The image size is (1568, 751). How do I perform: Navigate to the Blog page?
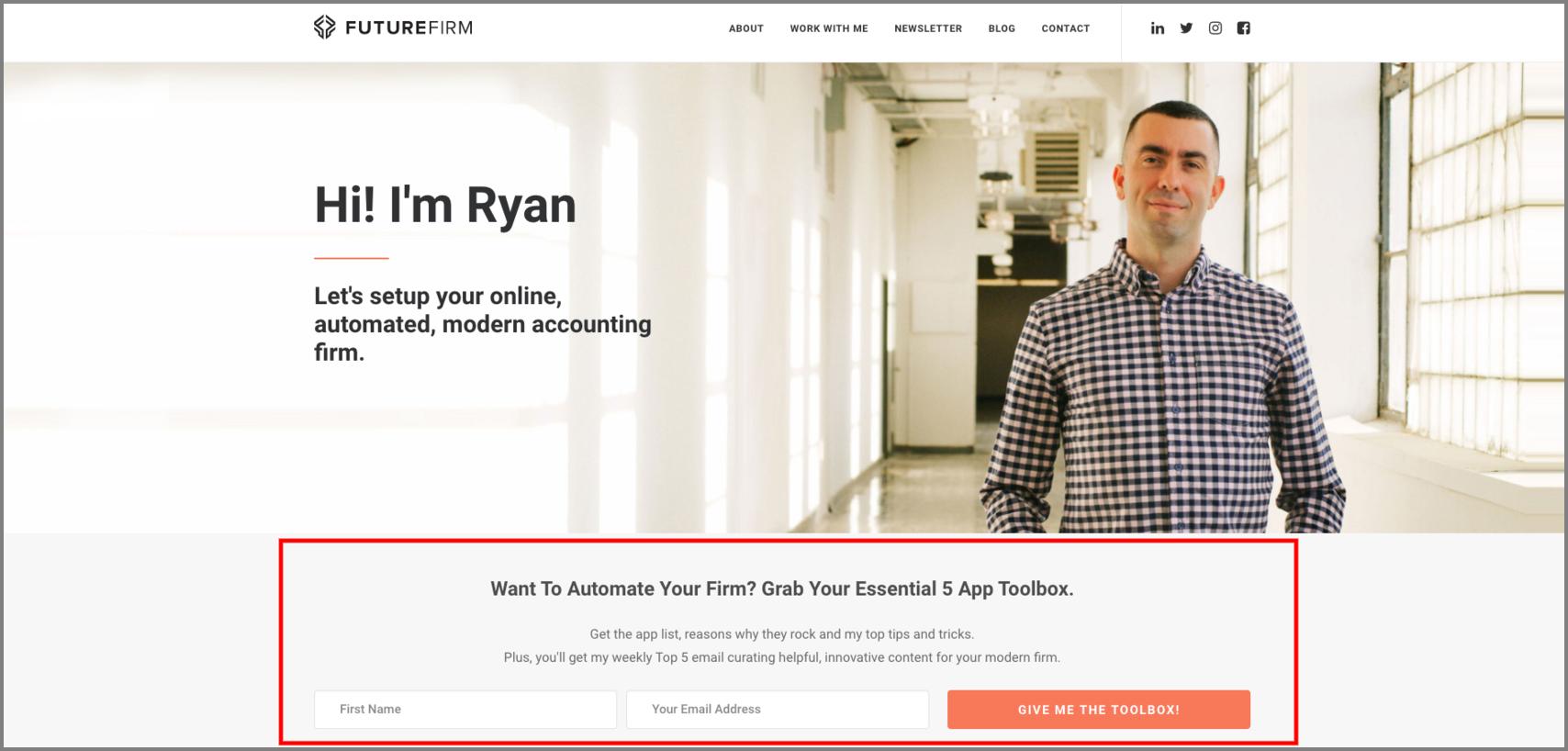point(1002,28)
